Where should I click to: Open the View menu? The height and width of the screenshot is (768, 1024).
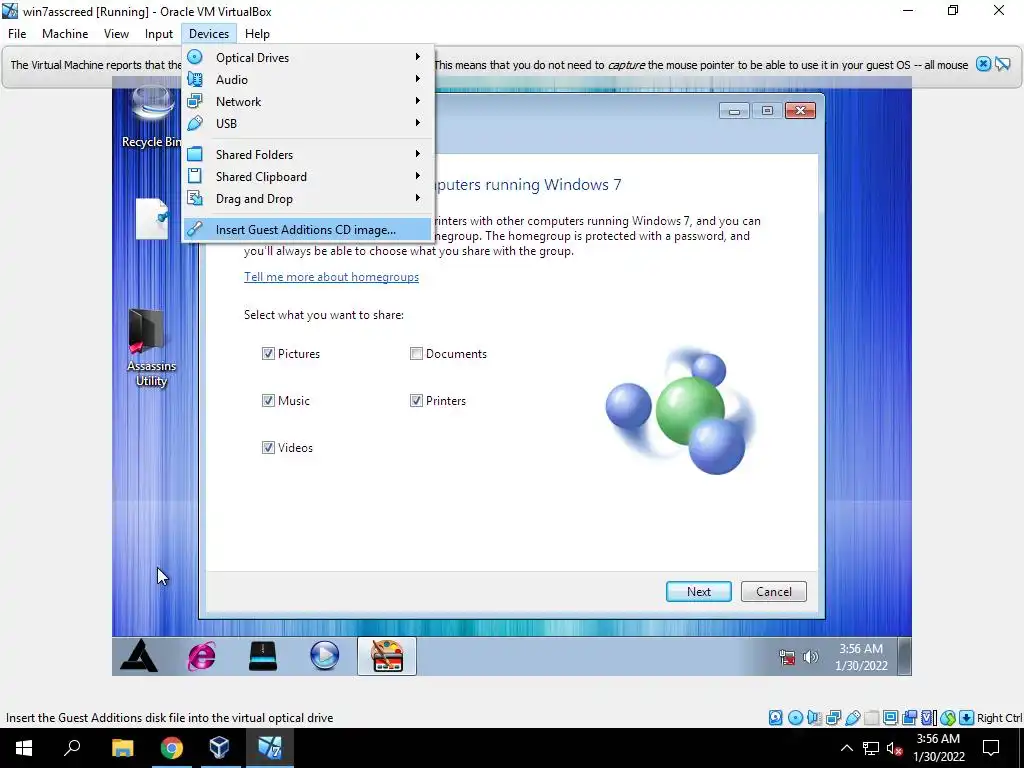point(116,34)
